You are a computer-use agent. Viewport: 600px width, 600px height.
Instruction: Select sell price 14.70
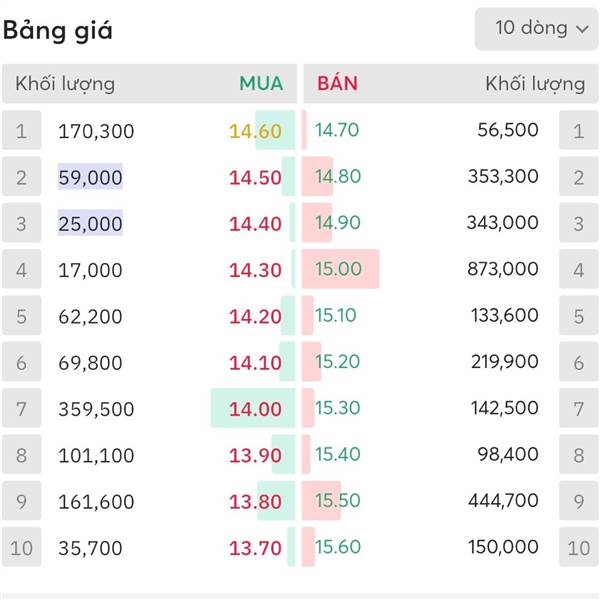(337, 130)
